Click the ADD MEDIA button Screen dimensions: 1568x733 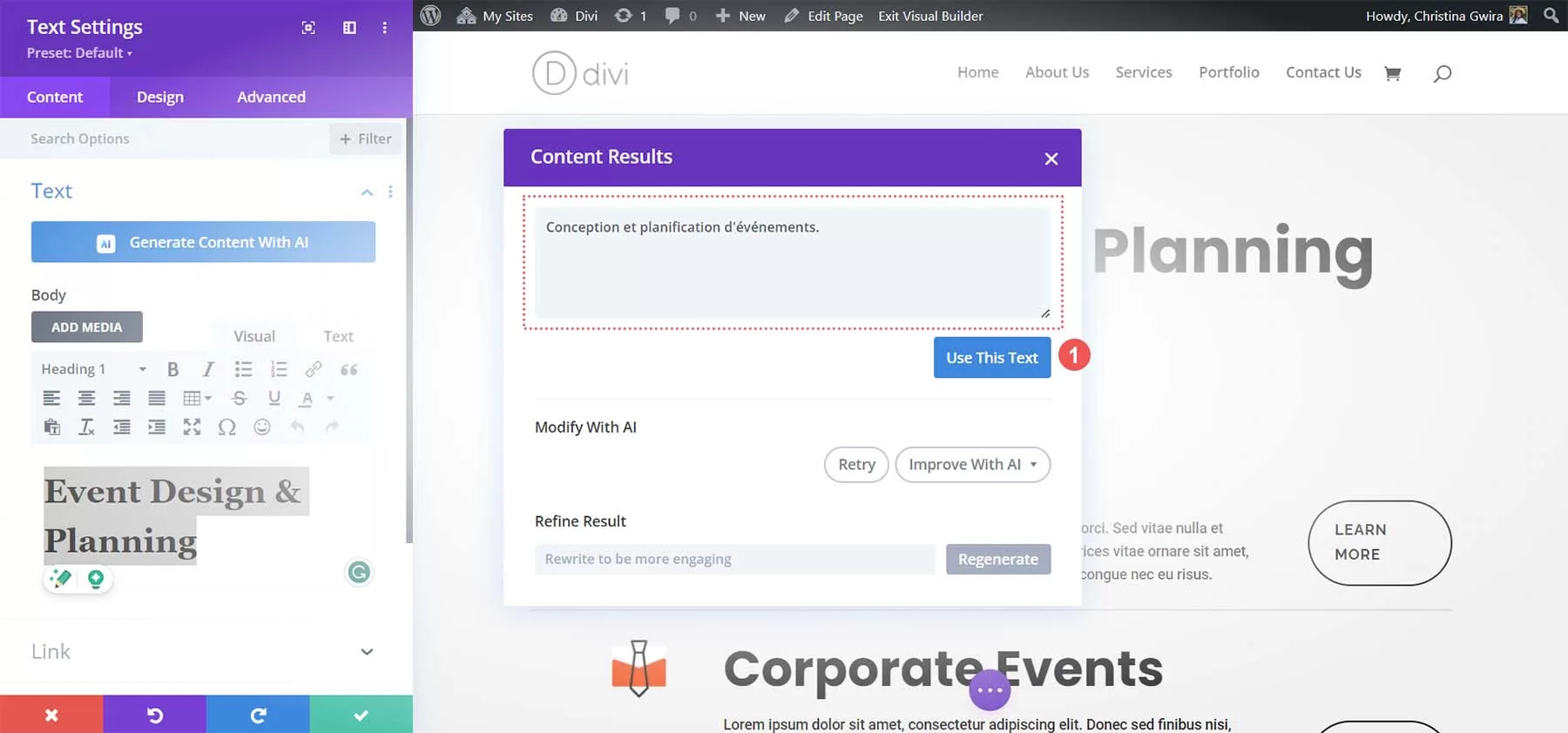87,327
